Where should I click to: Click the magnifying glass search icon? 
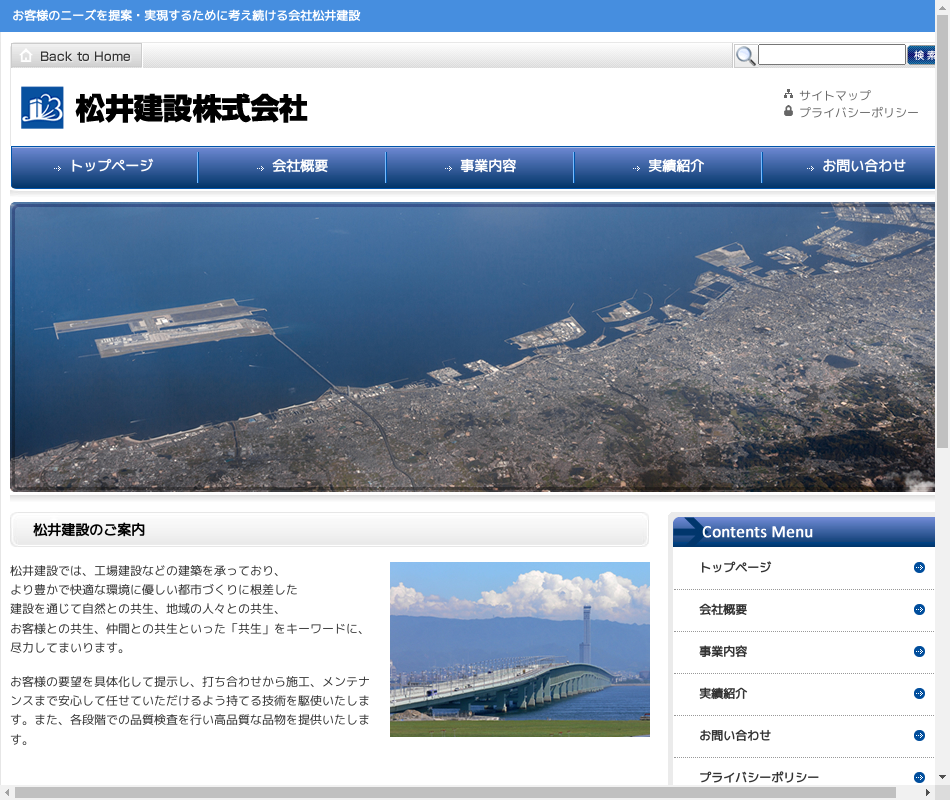coord(745,56)
